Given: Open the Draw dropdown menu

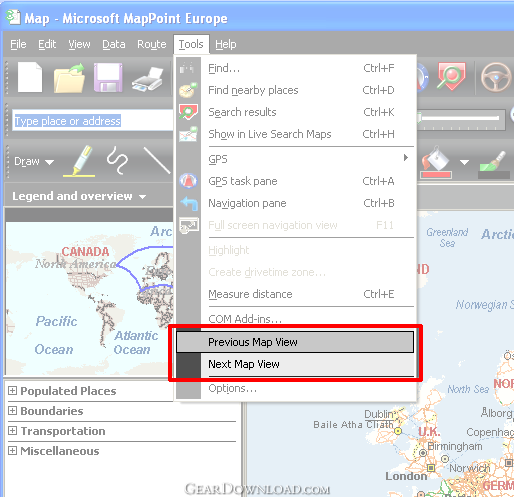Looking at the screenshot, I should coord(34,161).
